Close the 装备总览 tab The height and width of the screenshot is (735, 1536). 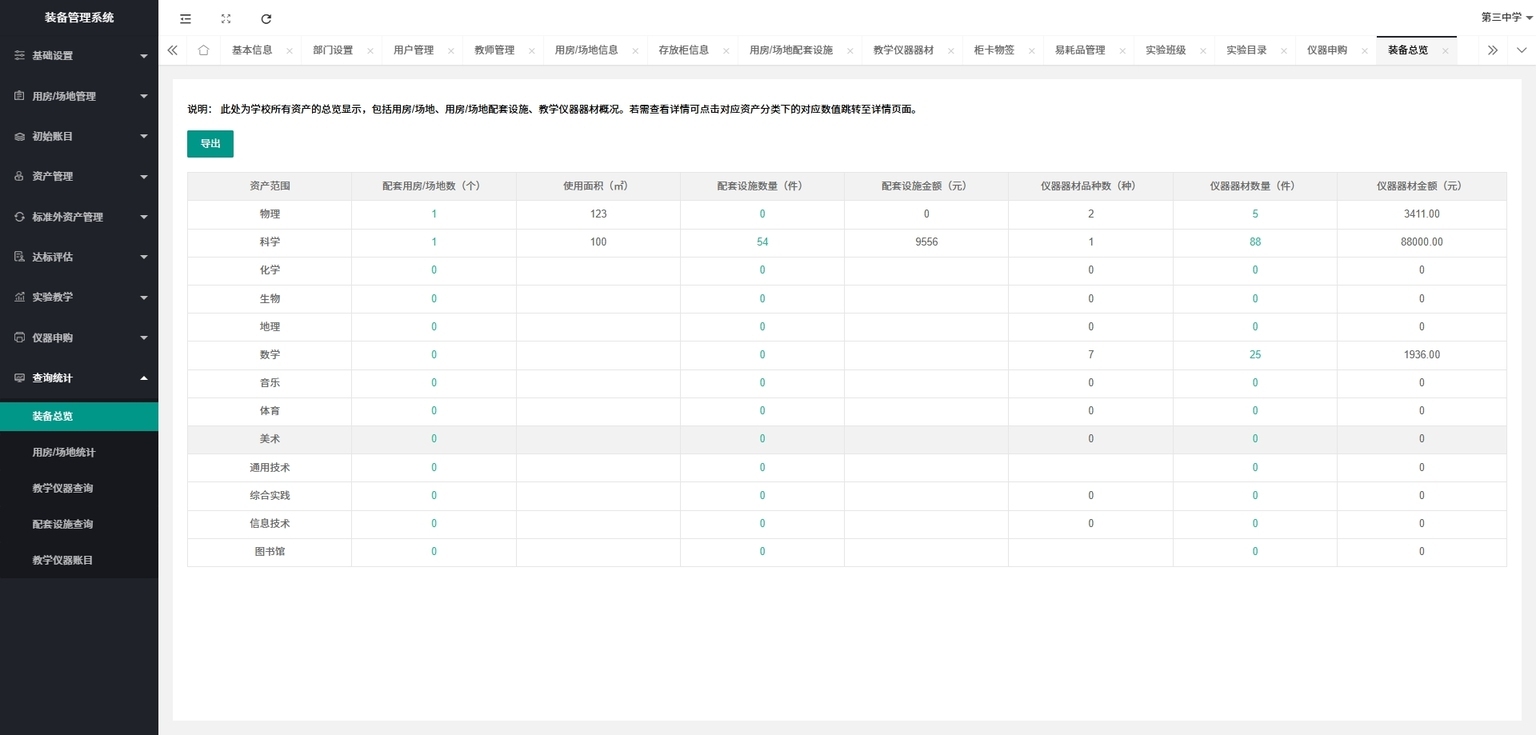point(1445,51)
